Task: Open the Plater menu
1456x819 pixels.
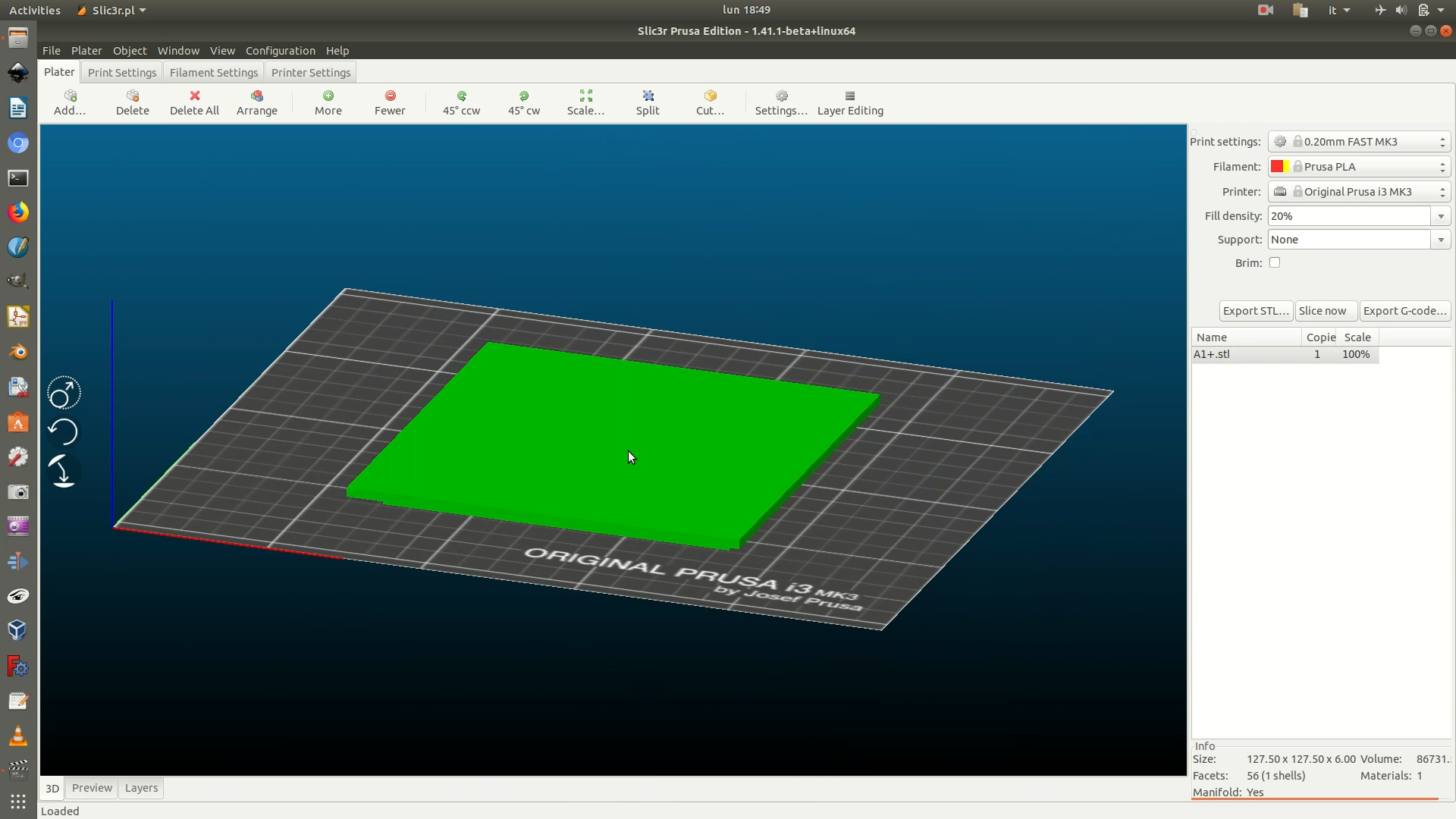Action: pos(86,51)
